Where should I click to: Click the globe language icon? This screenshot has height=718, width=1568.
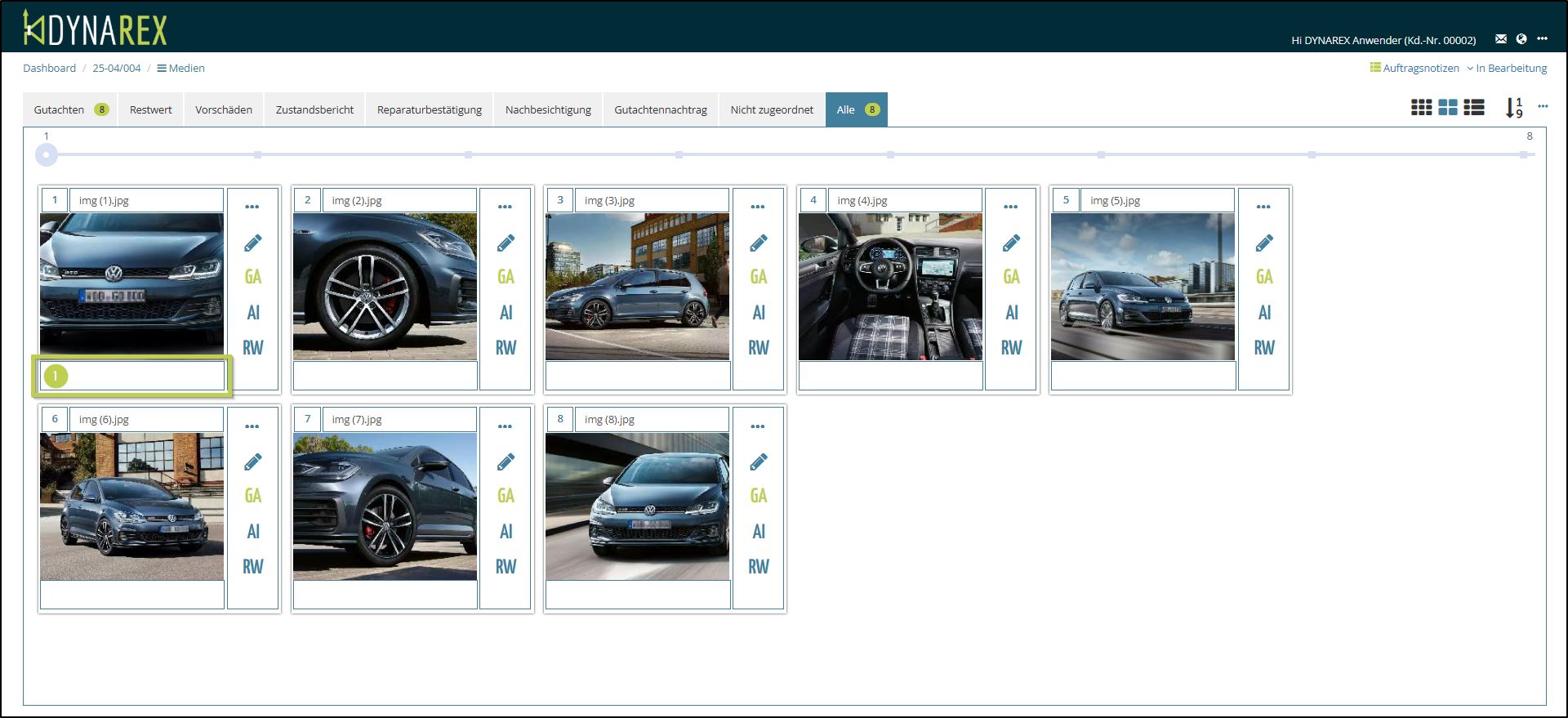click(x=1521, y=39)
